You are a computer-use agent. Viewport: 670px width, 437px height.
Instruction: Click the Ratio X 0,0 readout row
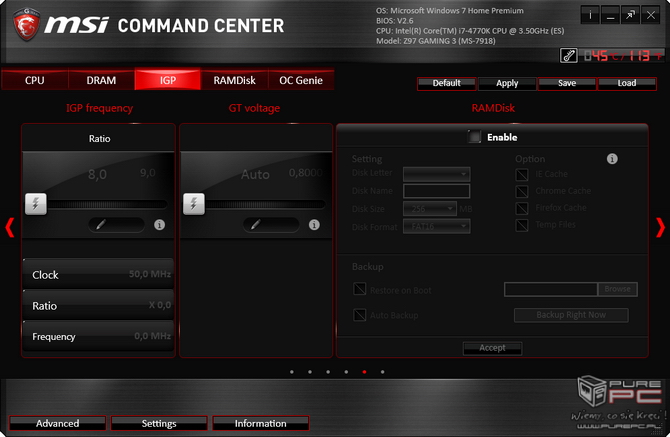point(98,305)
